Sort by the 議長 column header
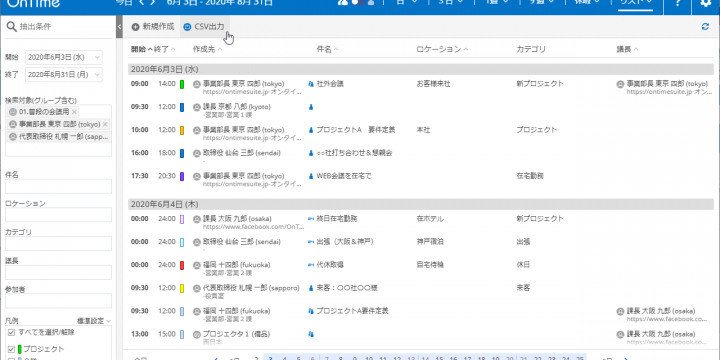720x360 pixels. click(627, 49)
